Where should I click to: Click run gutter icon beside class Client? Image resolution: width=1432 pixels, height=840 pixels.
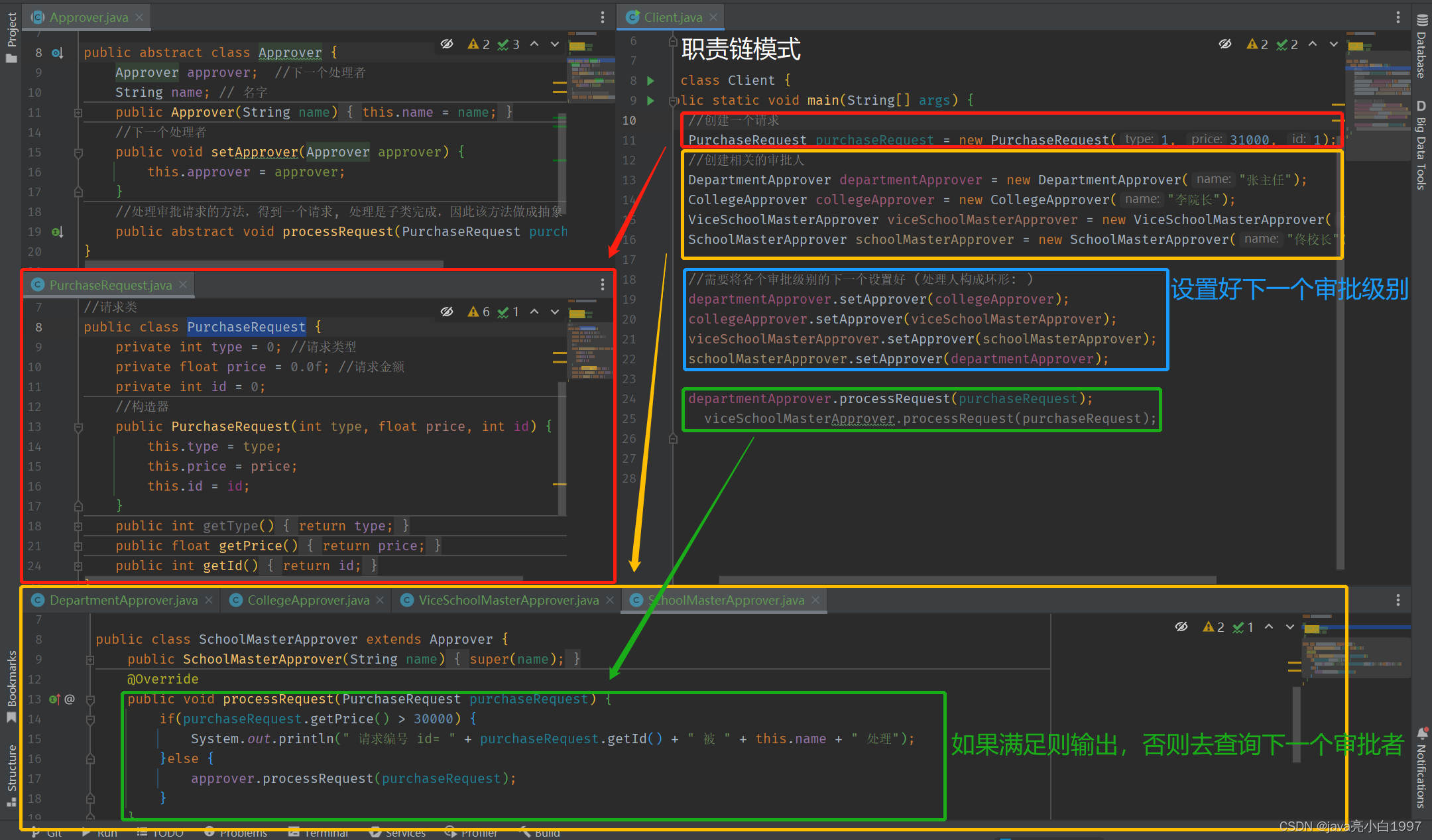(650, 81)
